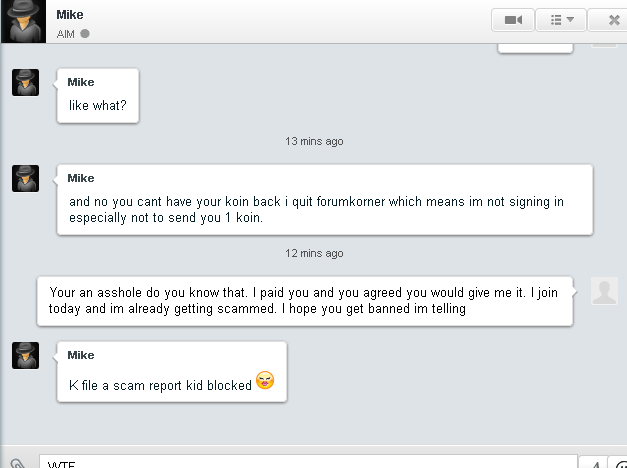Click the message starting "Your an asshole"
This screenshot has height=468, width=627.
pyautogui.click(x=305, y=301)
